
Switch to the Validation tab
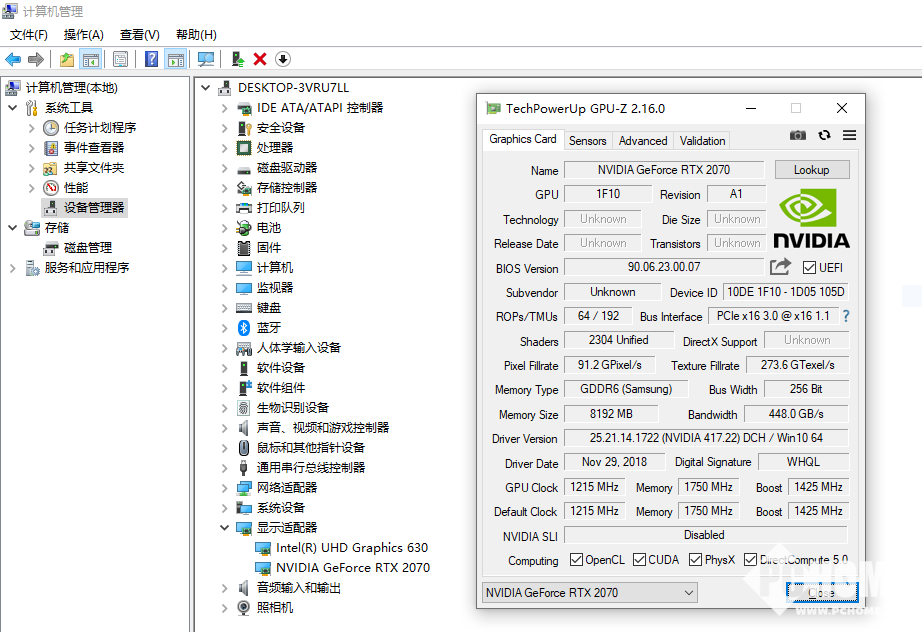702,141
